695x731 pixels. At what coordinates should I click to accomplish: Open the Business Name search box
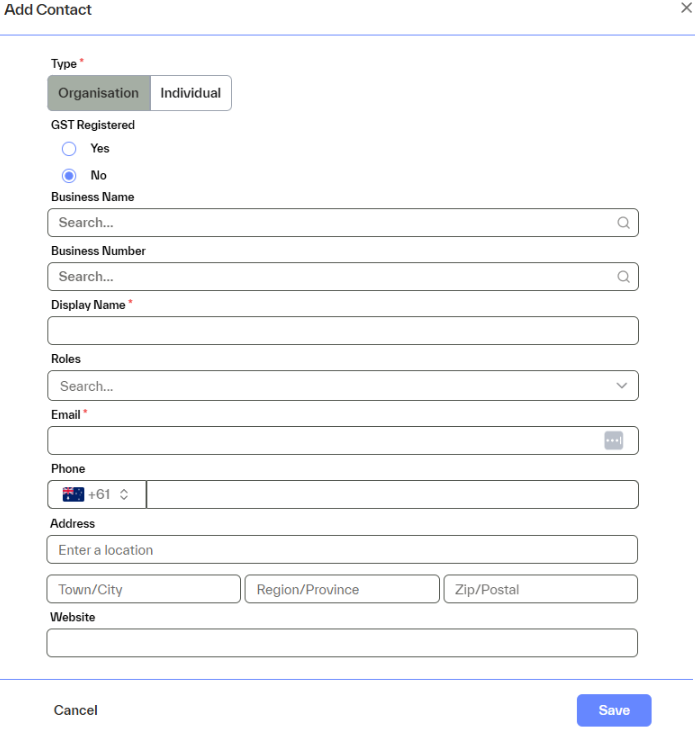(330, 223)
